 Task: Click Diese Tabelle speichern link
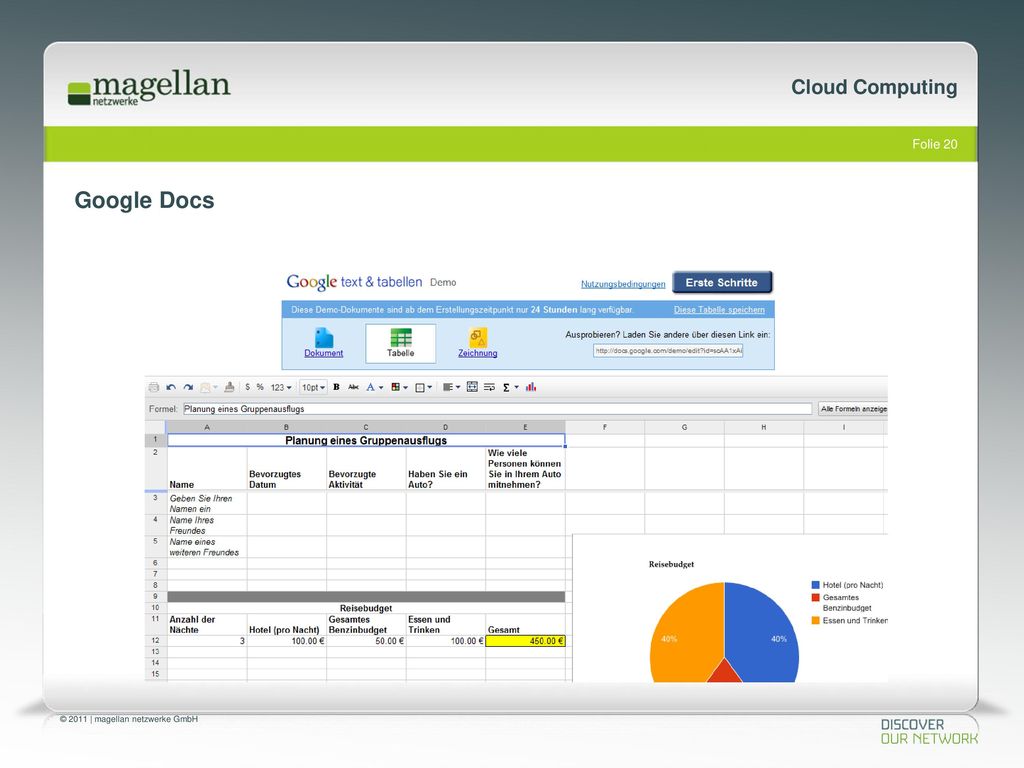(719, 310)
